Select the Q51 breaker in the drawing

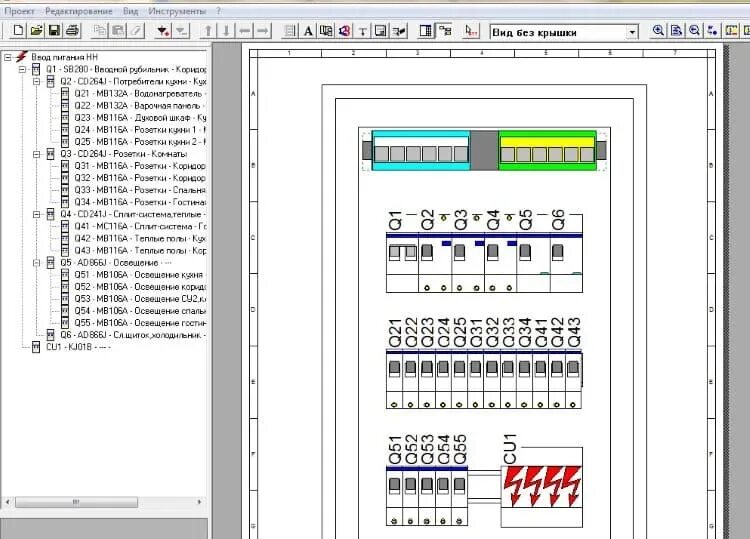tap(394, 496)
